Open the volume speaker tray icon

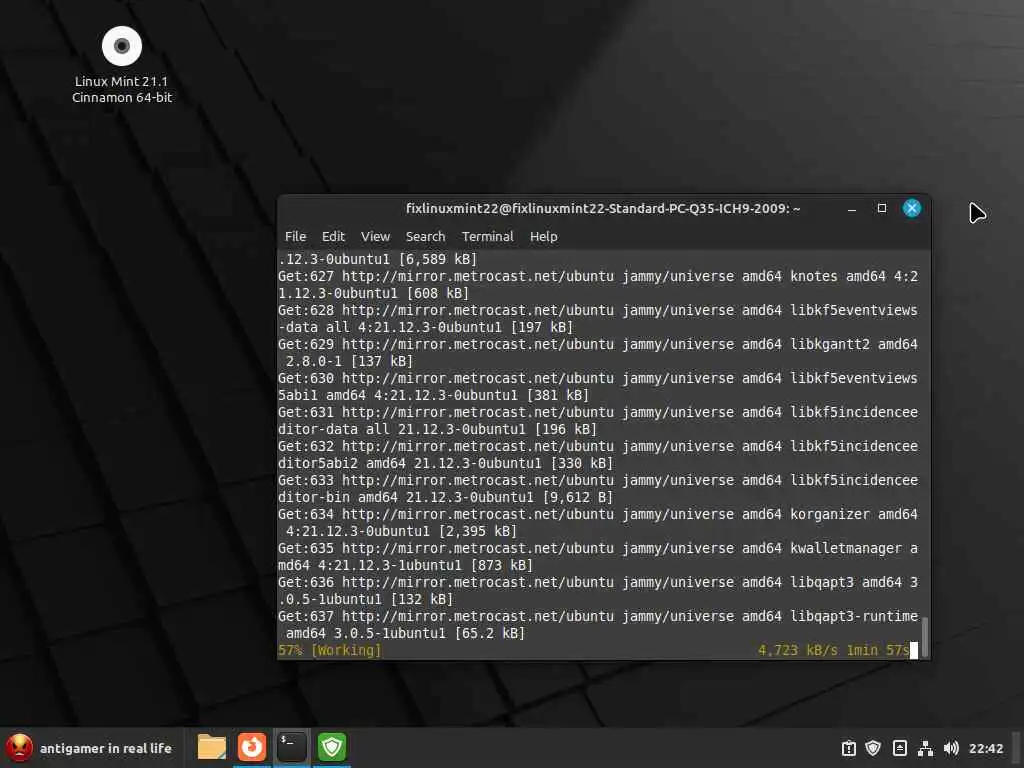[951, 748]
